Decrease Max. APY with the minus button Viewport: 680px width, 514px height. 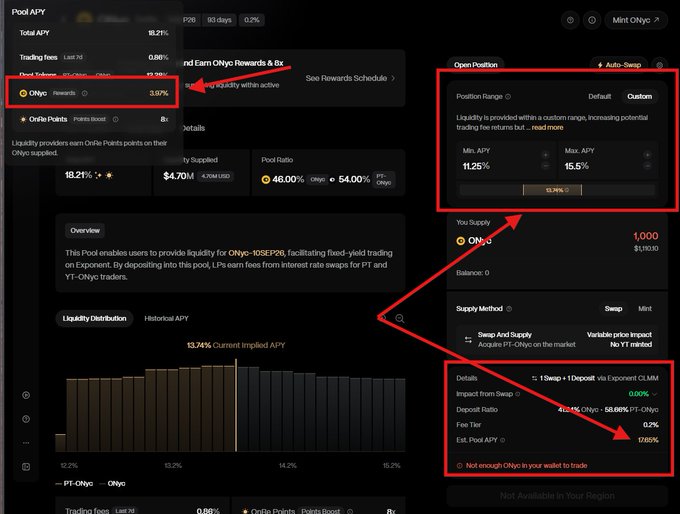click(647, 166)
